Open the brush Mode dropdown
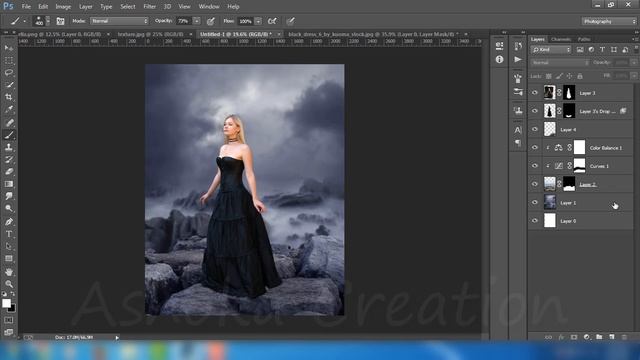 pos(119,21)
